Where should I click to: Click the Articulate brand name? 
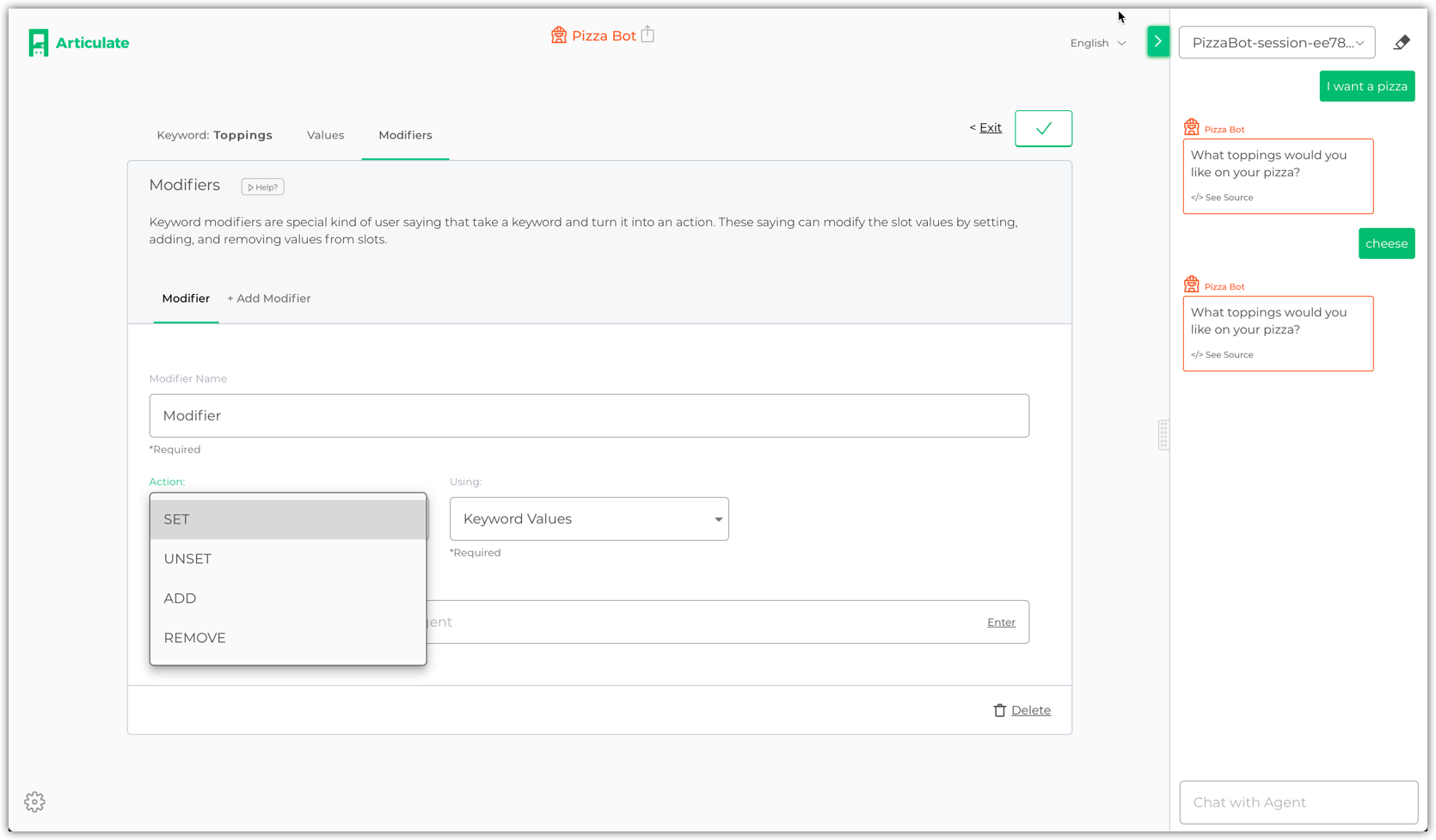tap(93, 43)
